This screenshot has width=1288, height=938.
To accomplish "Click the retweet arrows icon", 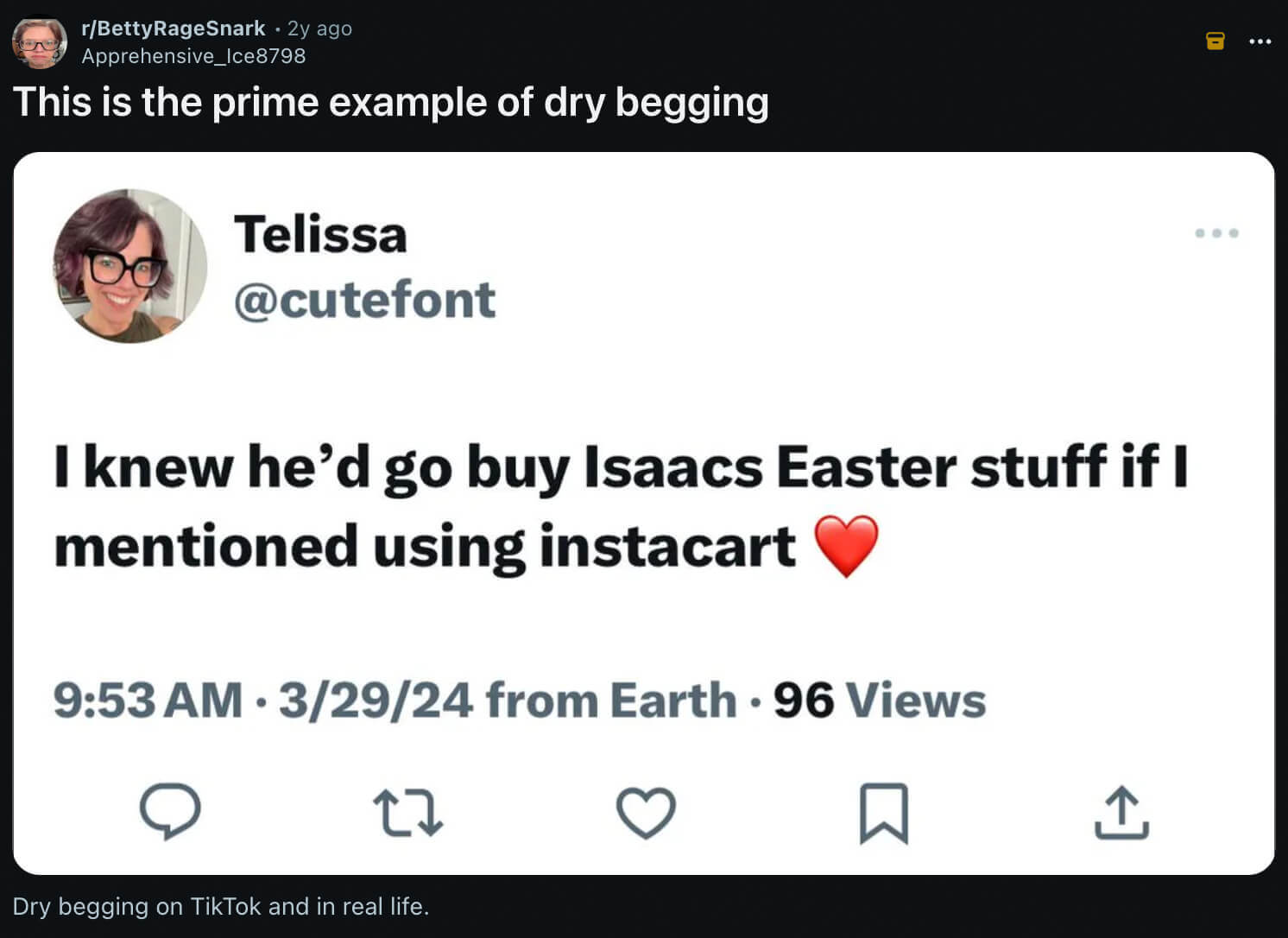I will coord(407,813).
